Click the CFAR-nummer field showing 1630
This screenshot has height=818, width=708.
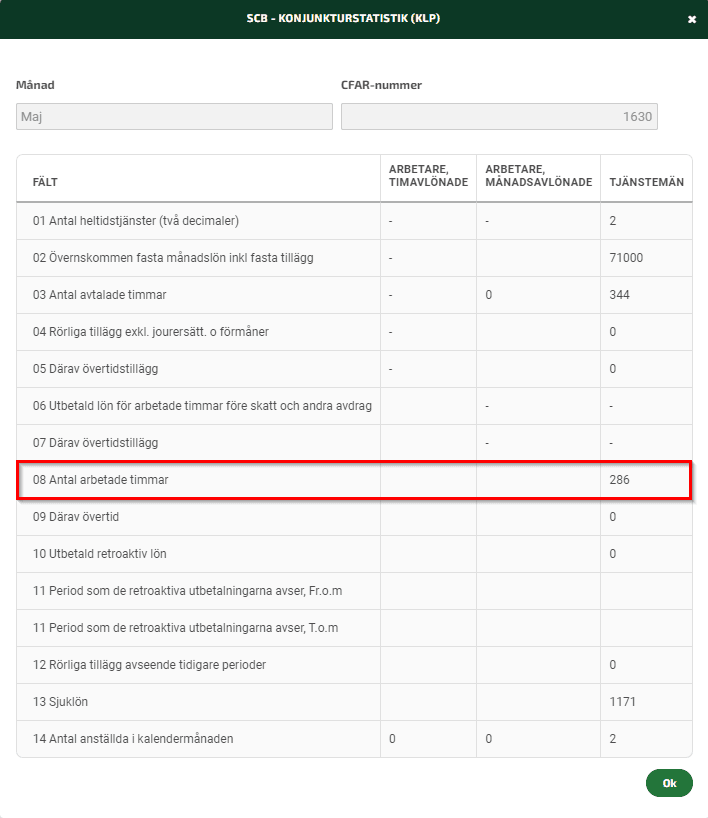[x=499, y=116]
